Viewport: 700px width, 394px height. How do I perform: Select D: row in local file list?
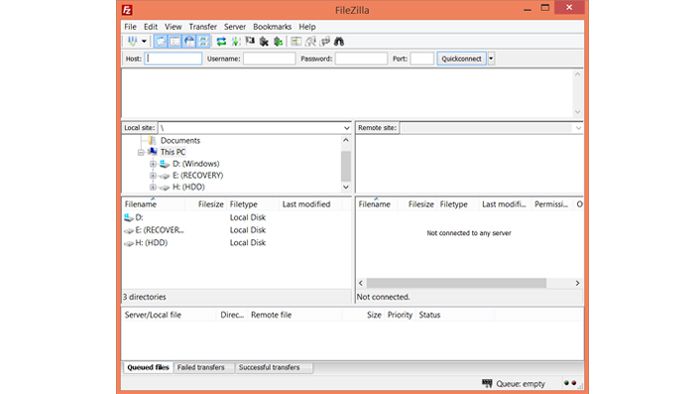pyautogui.click(x=237, y=217)
